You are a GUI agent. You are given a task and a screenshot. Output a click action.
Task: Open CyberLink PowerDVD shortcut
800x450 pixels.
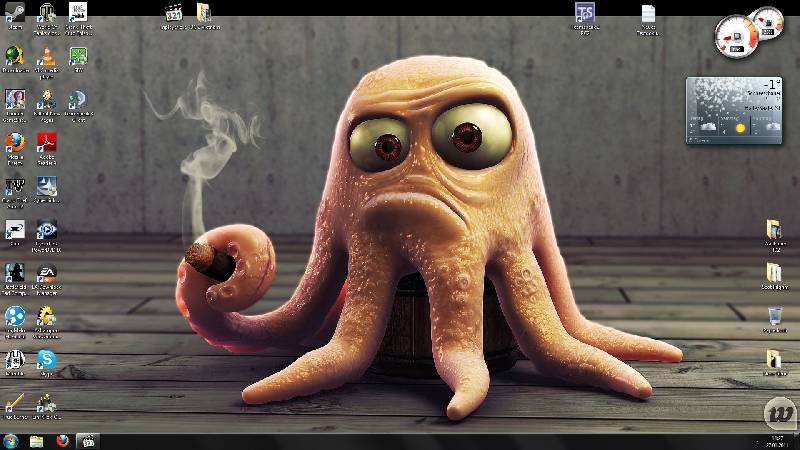(x=46, y=230)
